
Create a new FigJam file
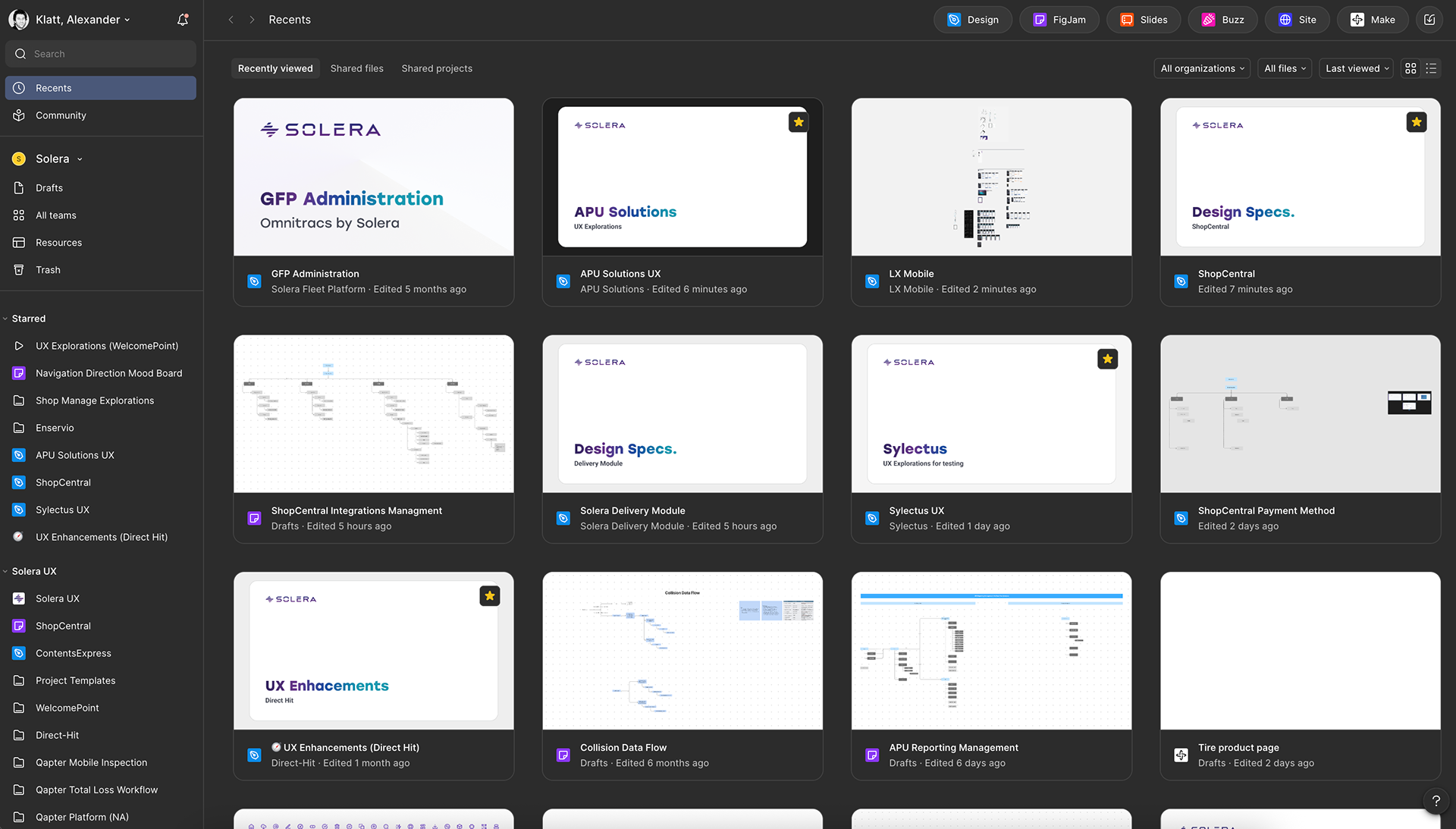[1059, 20]
